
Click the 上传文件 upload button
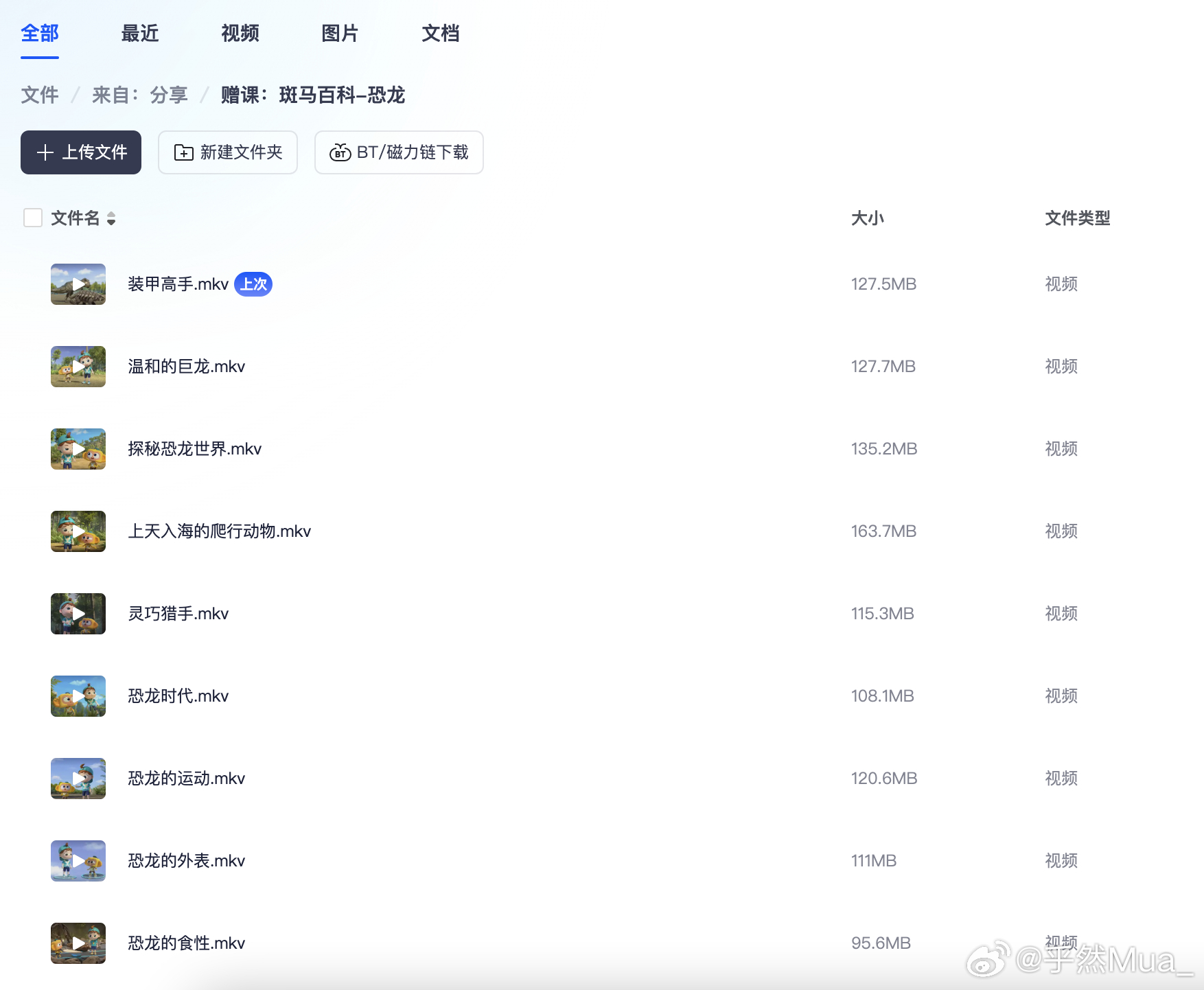[x=80, y=152]
